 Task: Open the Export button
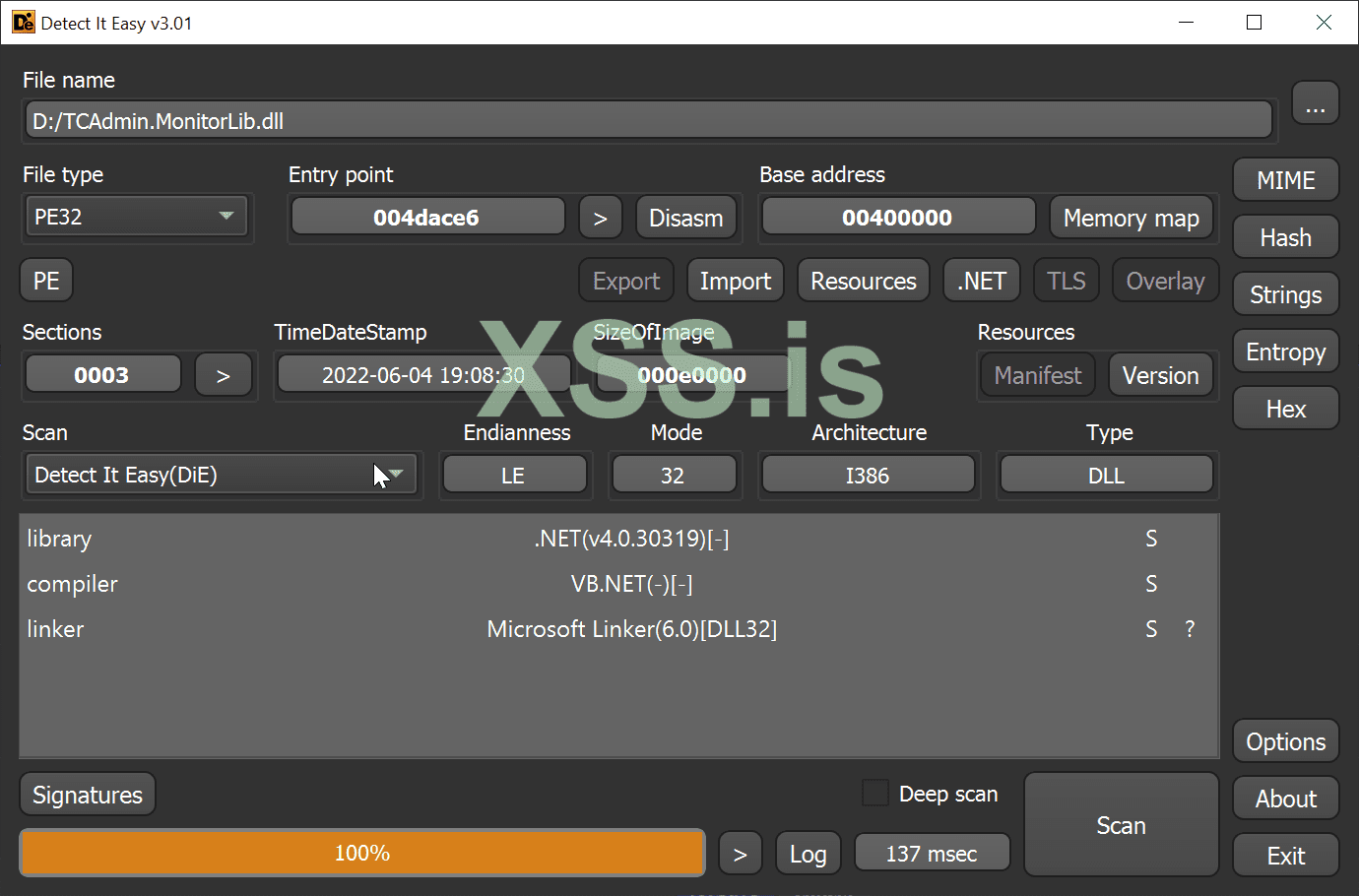coord(626,281)
